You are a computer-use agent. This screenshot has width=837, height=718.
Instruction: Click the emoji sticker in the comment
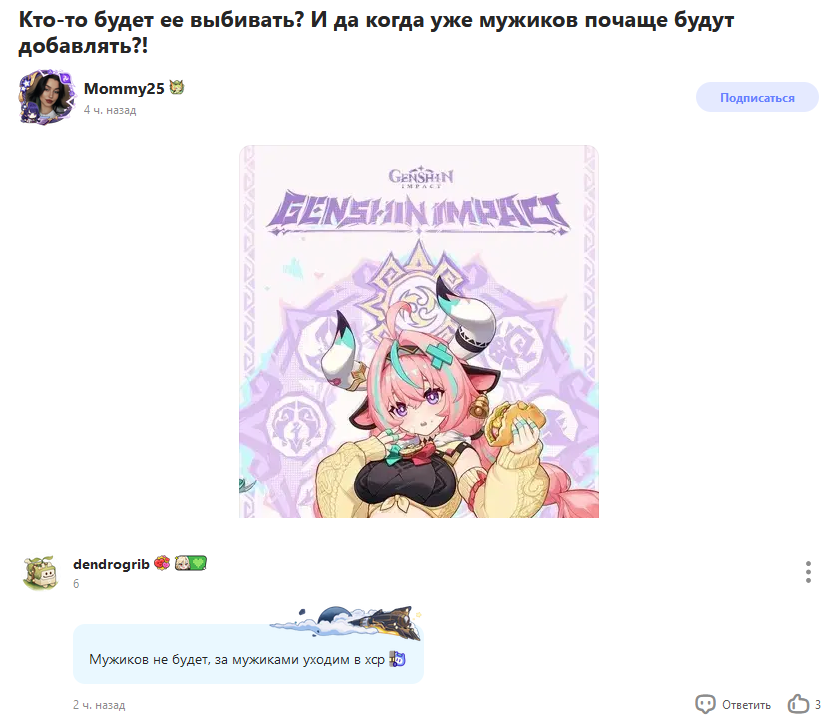(x=397, y=659)
